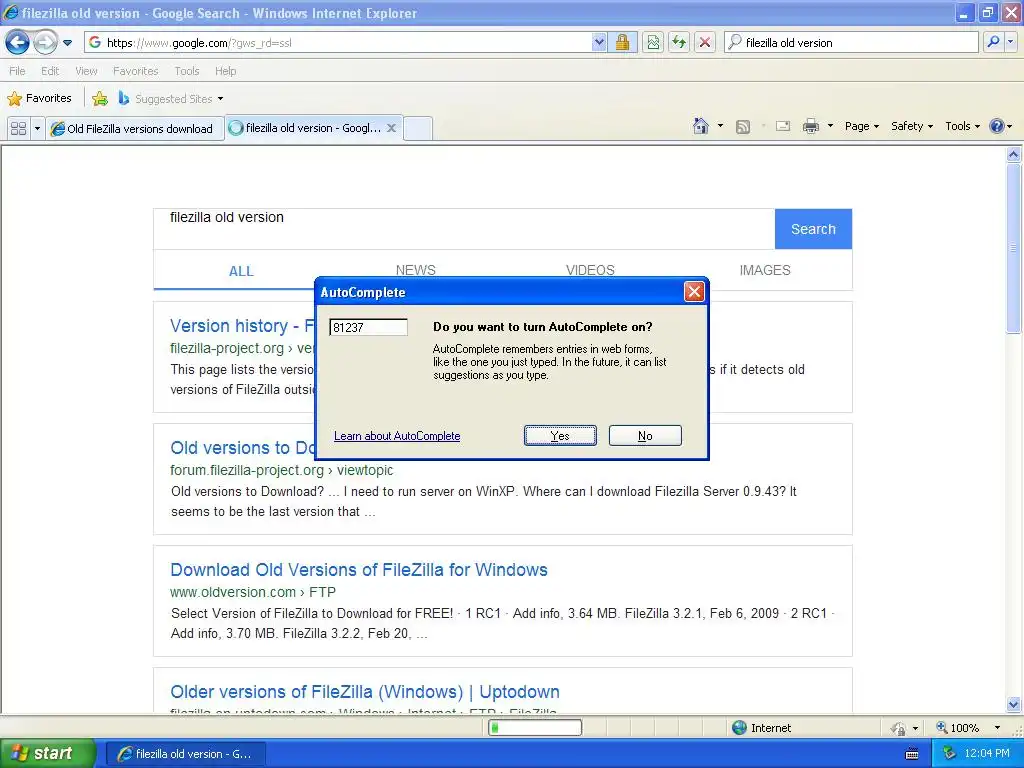The image size is (1024, 768).
Task: Select the IMAGES results tab
Action: click(x=765, y=270)
